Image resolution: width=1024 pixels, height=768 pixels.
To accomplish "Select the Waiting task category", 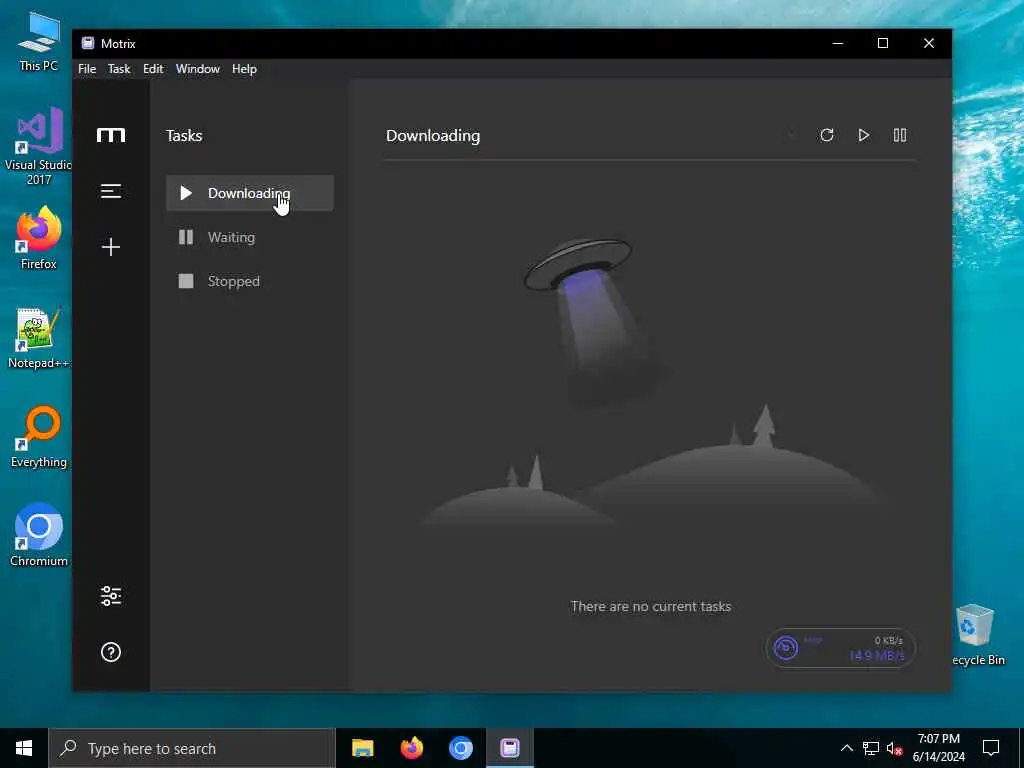I will (x=249, y=237).
